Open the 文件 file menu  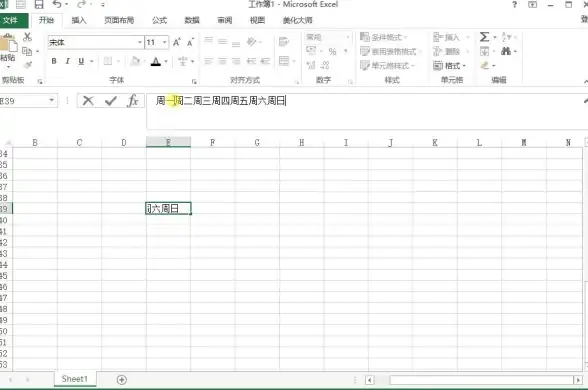pyautogui.click(x=14, y=20)
